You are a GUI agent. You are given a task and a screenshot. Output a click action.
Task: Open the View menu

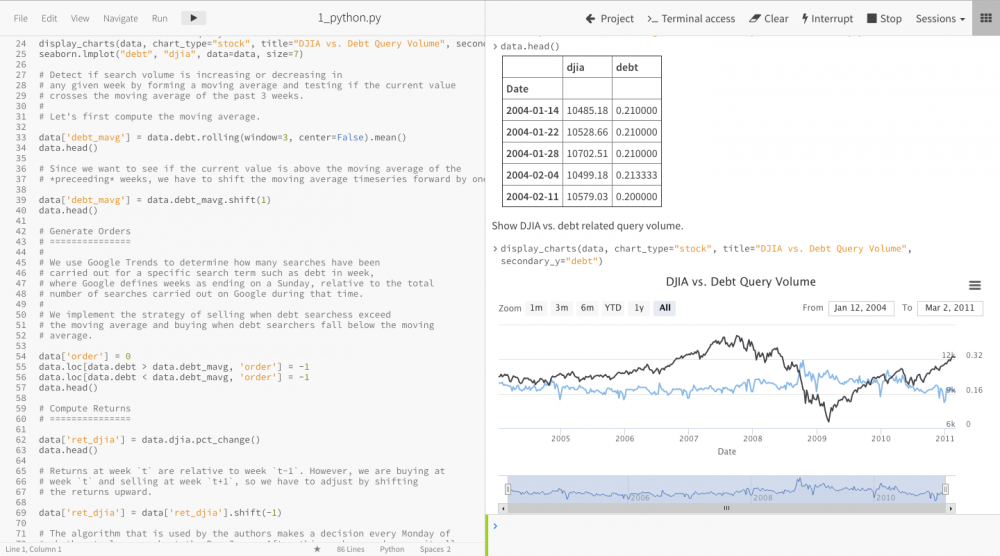point(80,18)
